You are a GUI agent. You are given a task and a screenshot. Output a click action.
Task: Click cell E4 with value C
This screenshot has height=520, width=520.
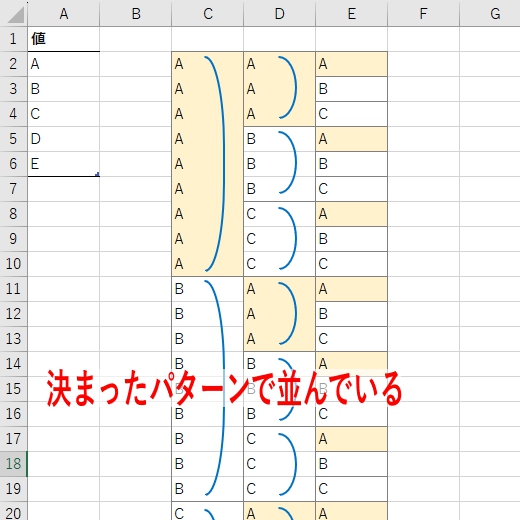352,114
